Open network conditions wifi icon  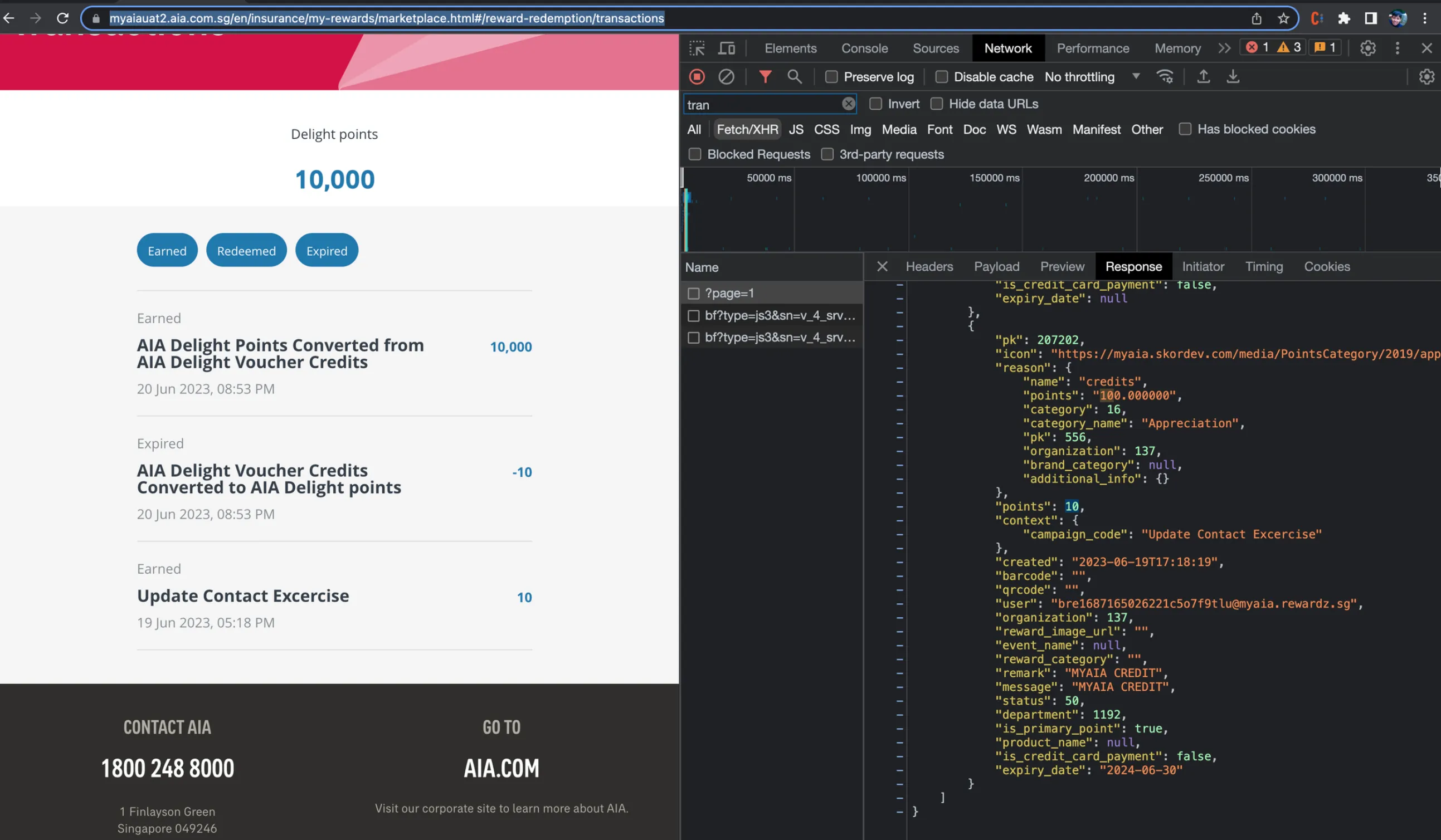click(x=1165, y=76)
